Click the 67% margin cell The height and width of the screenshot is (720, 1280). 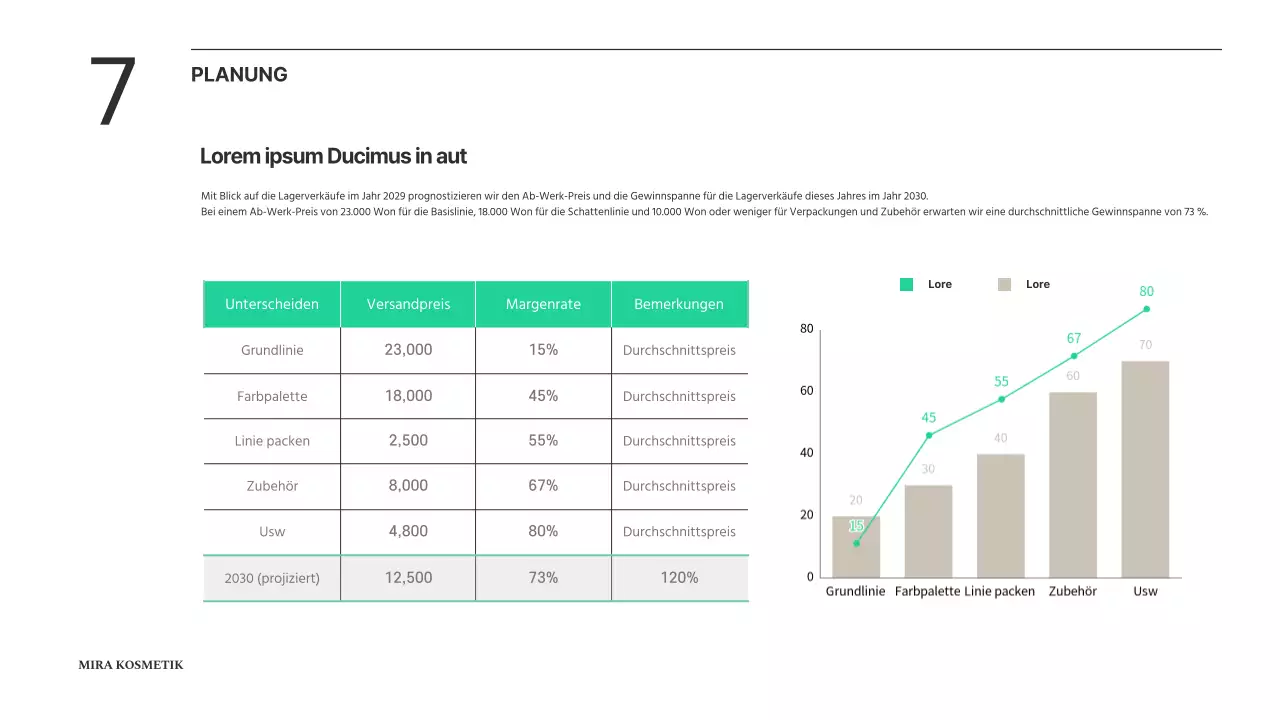click(x=543, y=486)
